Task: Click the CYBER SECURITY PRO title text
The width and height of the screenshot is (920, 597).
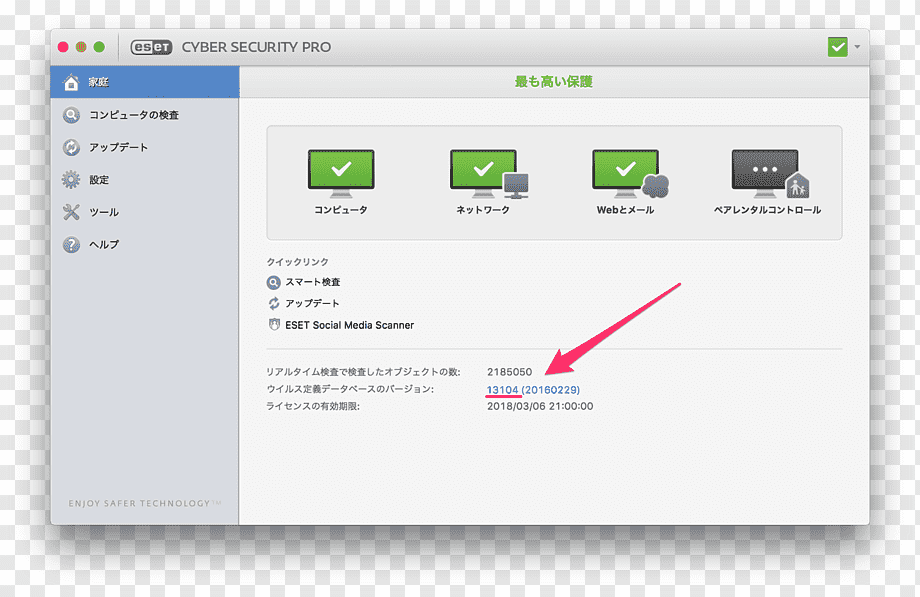Action: click(x=256, y=47)
